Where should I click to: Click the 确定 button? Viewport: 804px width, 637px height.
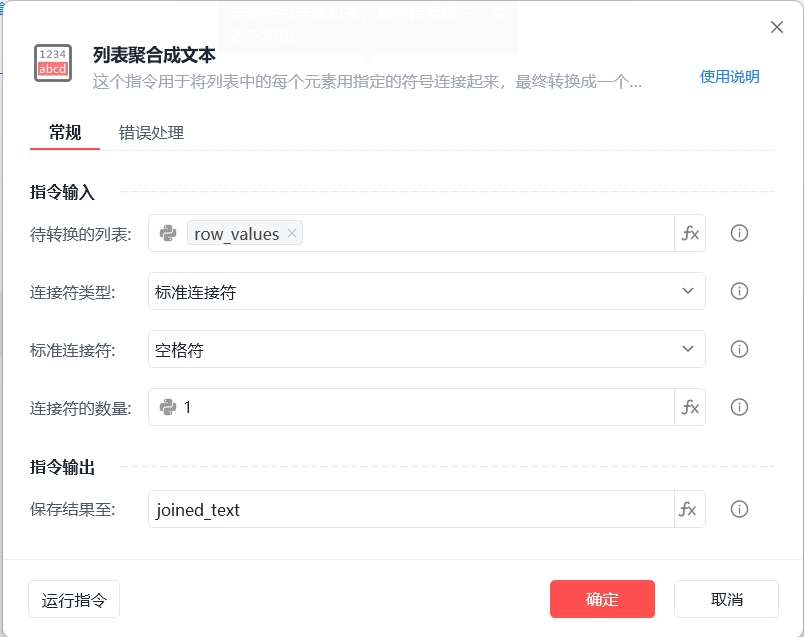[602, 599]
